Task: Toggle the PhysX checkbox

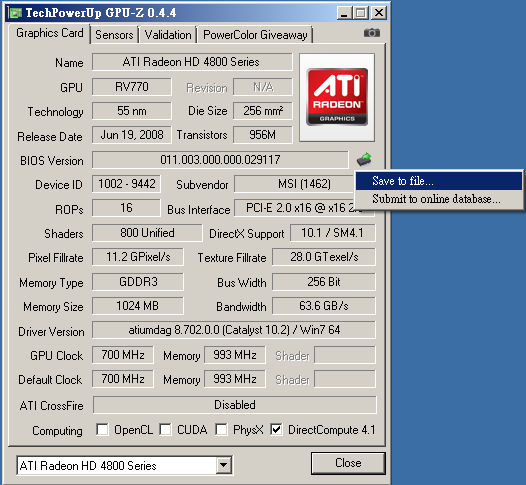Action: pos(221,429)
